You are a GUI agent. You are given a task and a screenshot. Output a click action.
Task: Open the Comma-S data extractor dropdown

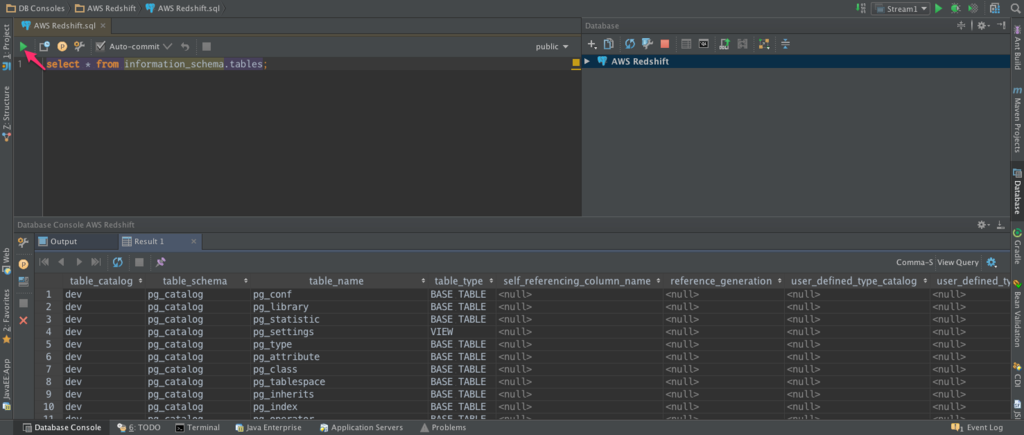(914, 262)
